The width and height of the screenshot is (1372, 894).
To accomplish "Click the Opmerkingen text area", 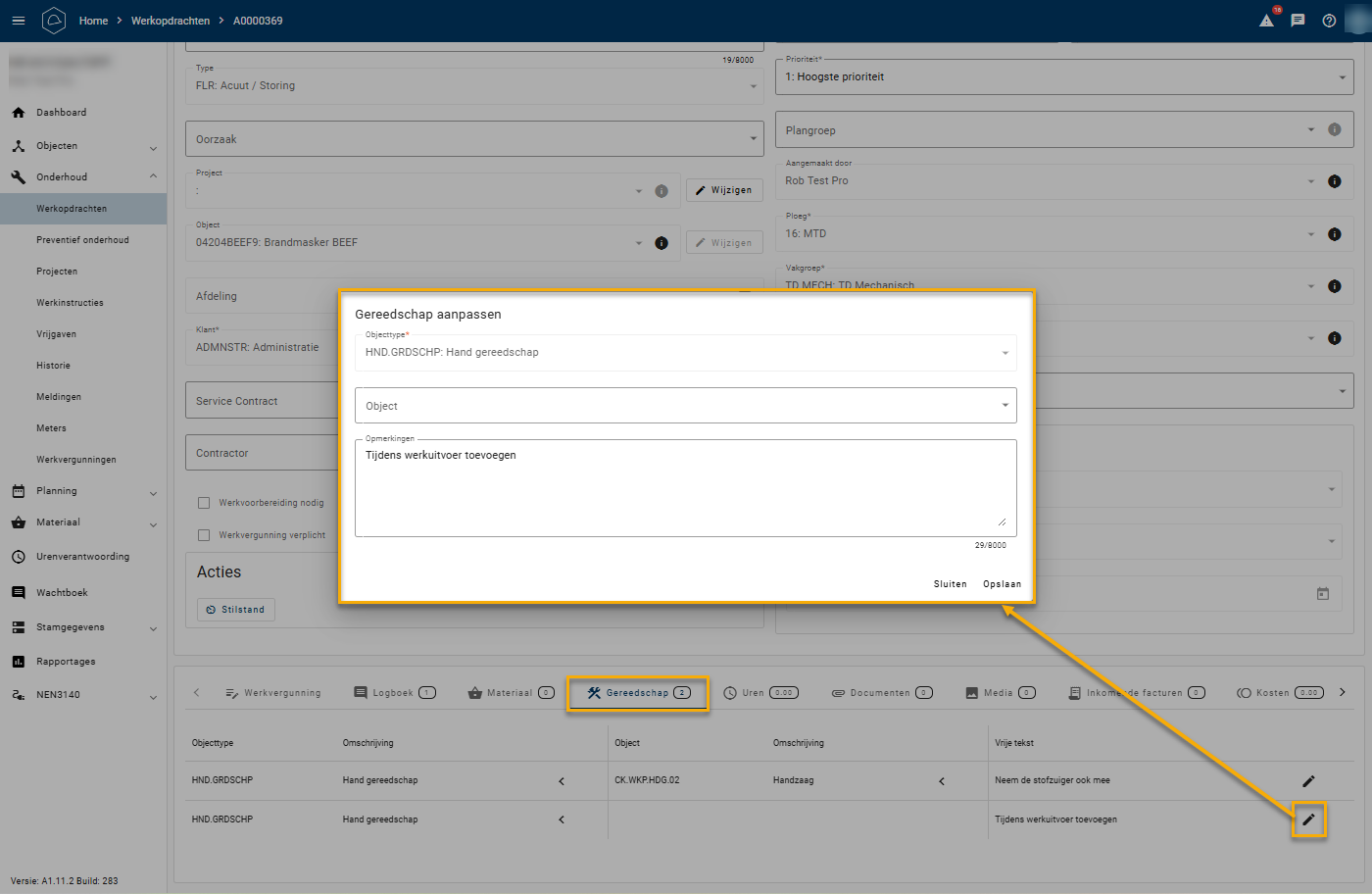I will tap(685, 488).
